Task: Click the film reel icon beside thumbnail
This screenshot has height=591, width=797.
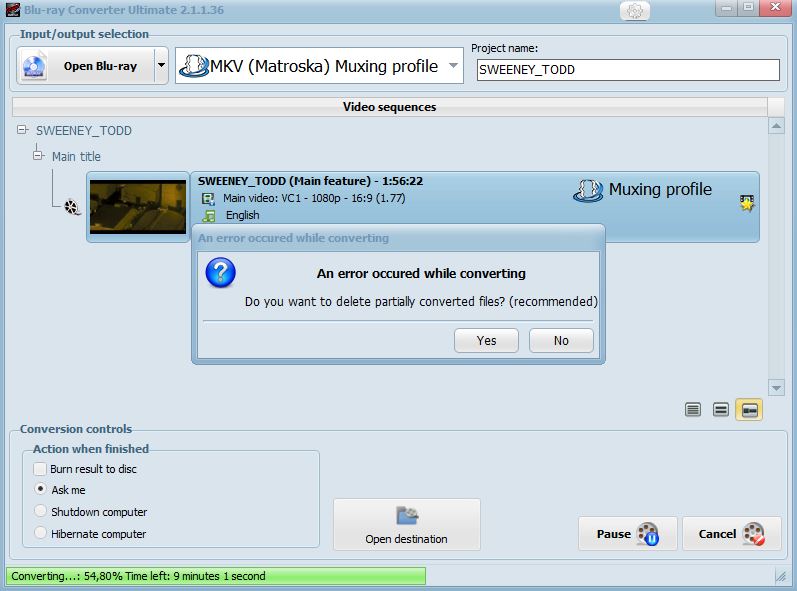Action: pyautogui.click(x=72, y=207)
